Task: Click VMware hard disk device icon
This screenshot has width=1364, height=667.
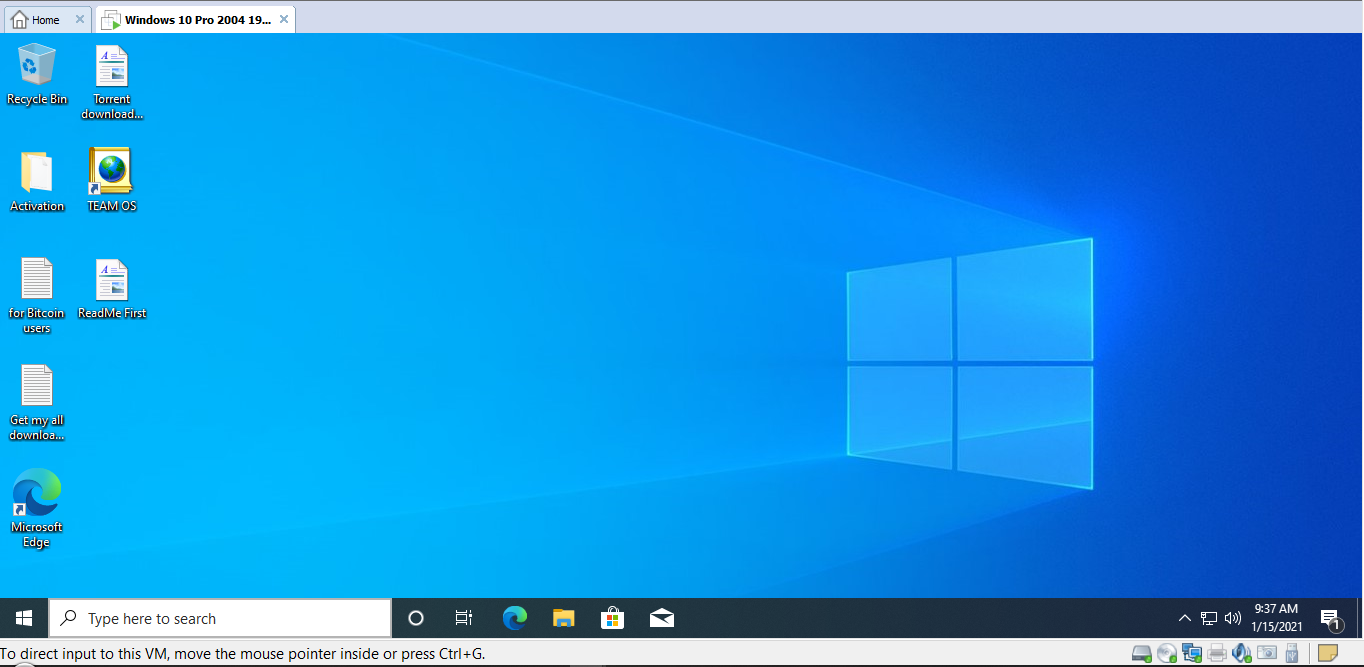Action: point(1142,653)
